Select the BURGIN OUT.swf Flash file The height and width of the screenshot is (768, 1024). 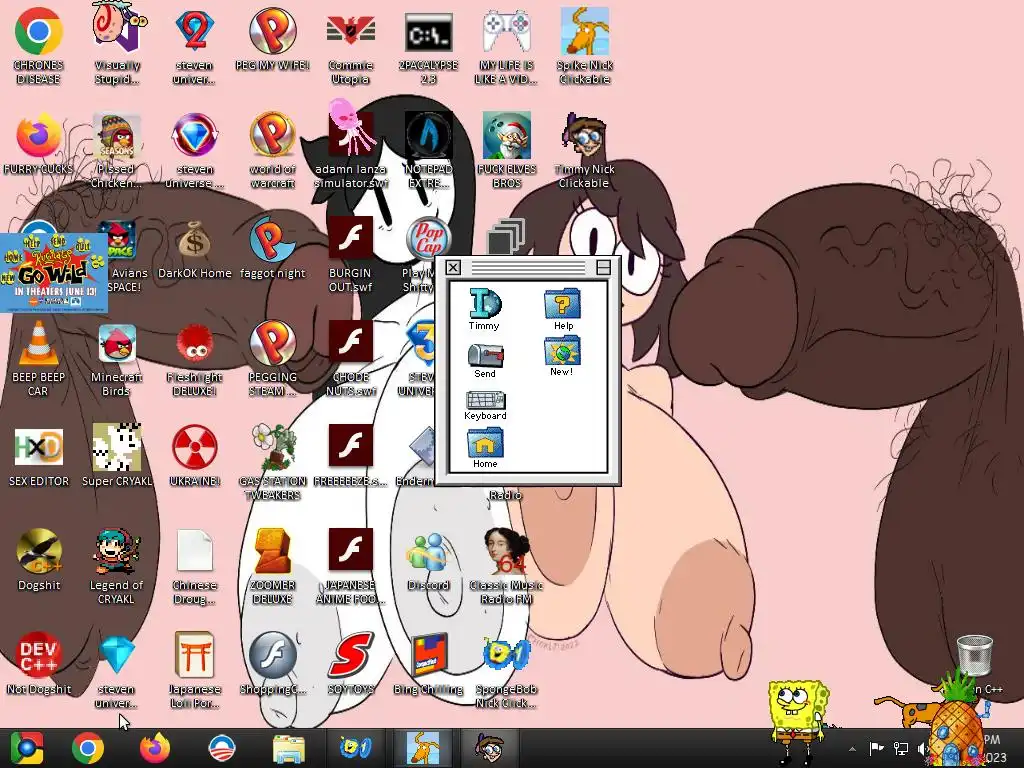(350, 255)
